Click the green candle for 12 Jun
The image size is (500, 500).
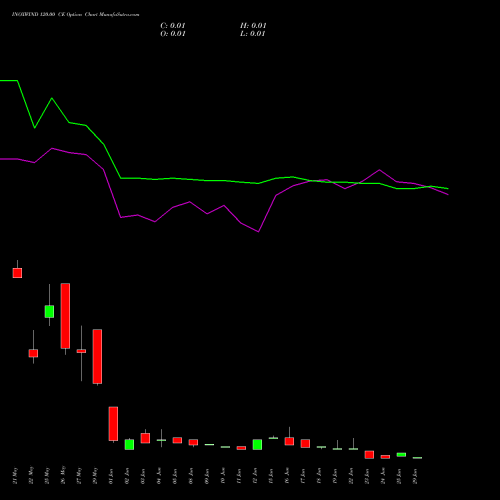tap(257, 444)
